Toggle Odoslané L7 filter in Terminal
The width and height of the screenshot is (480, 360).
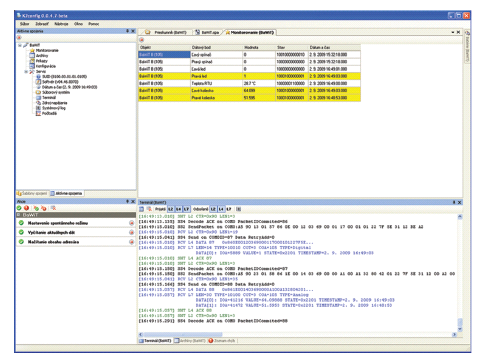click(229, 209)
